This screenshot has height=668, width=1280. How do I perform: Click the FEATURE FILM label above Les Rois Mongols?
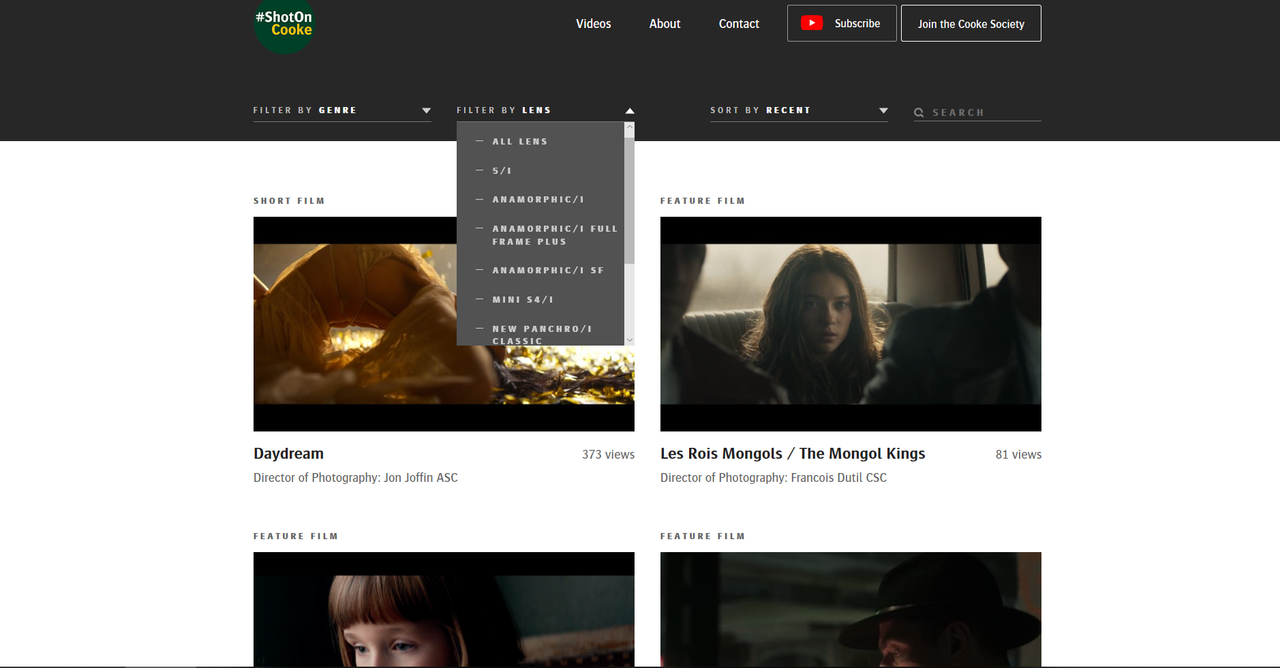point(702,201)
